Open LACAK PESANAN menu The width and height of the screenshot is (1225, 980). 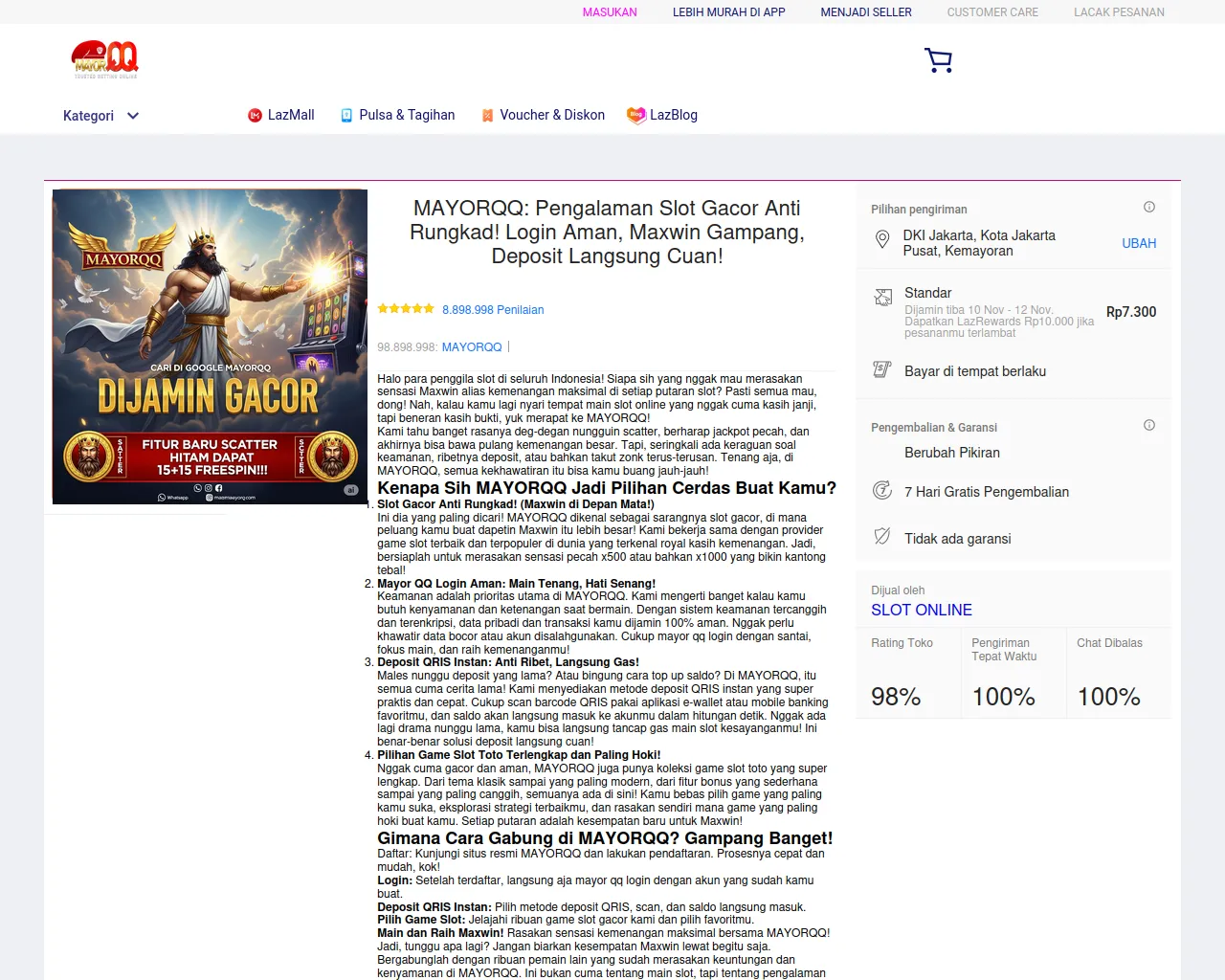tap(1119, 12)
